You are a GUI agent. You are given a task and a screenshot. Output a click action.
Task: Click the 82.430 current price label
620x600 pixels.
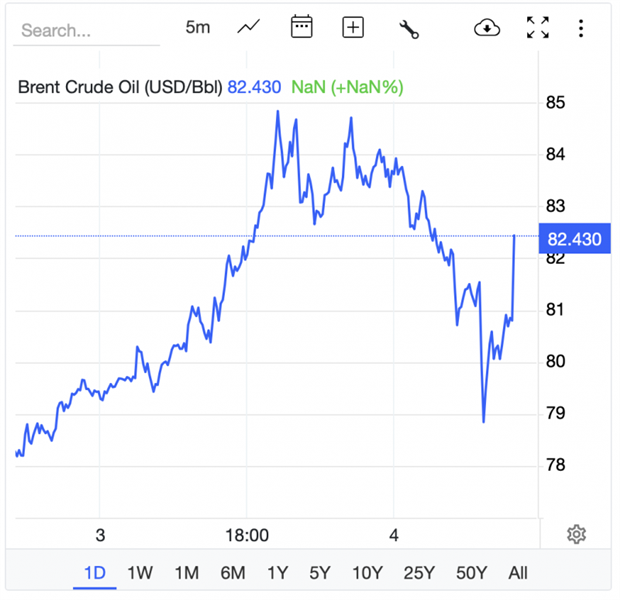click(575, 239)
